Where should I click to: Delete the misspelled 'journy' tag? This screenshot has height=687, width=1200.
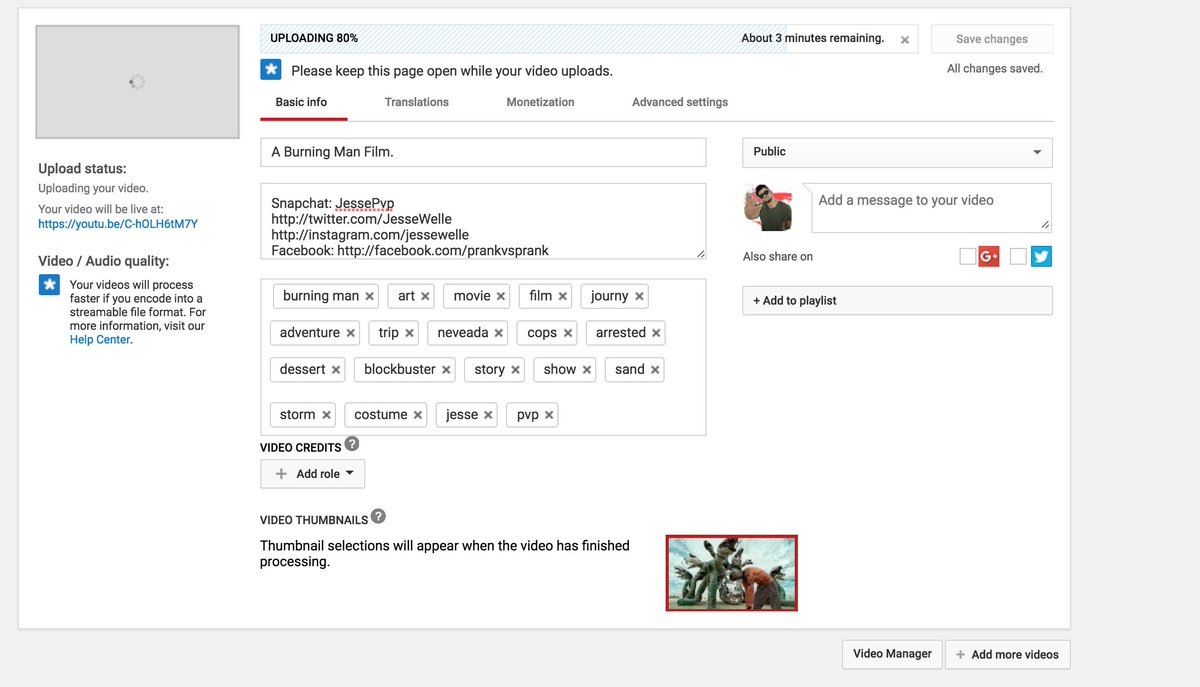pos(639,297)
